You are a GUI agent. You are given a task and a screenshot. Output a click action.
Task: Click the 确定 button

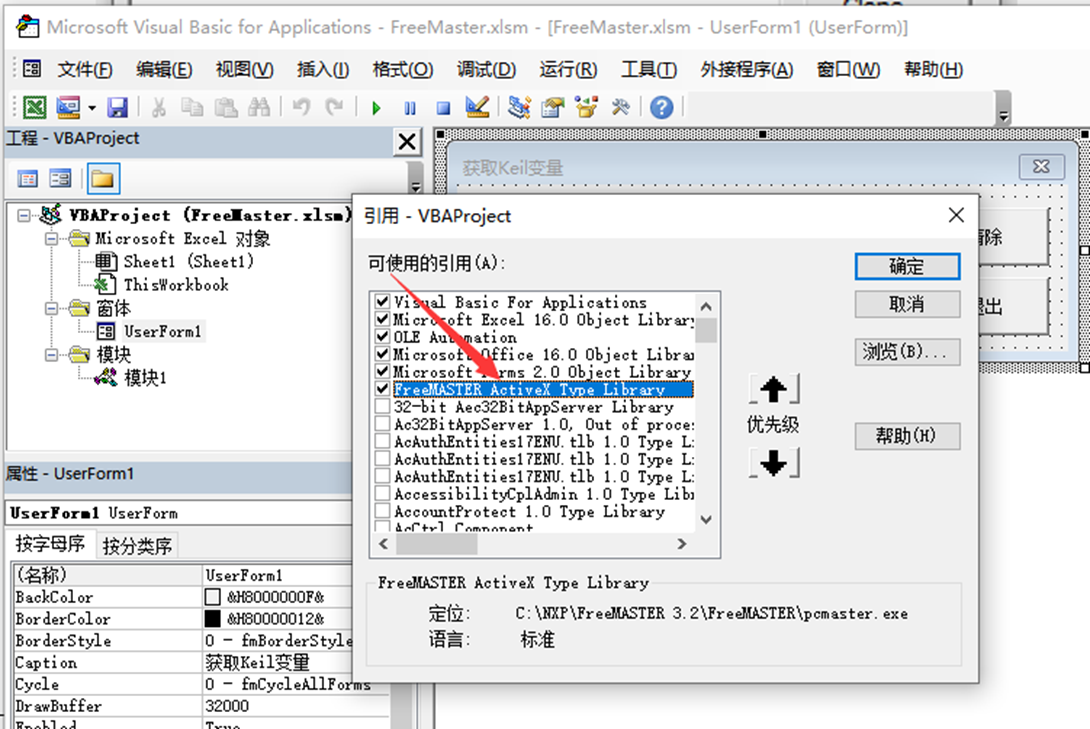click(x=907, y=267)
